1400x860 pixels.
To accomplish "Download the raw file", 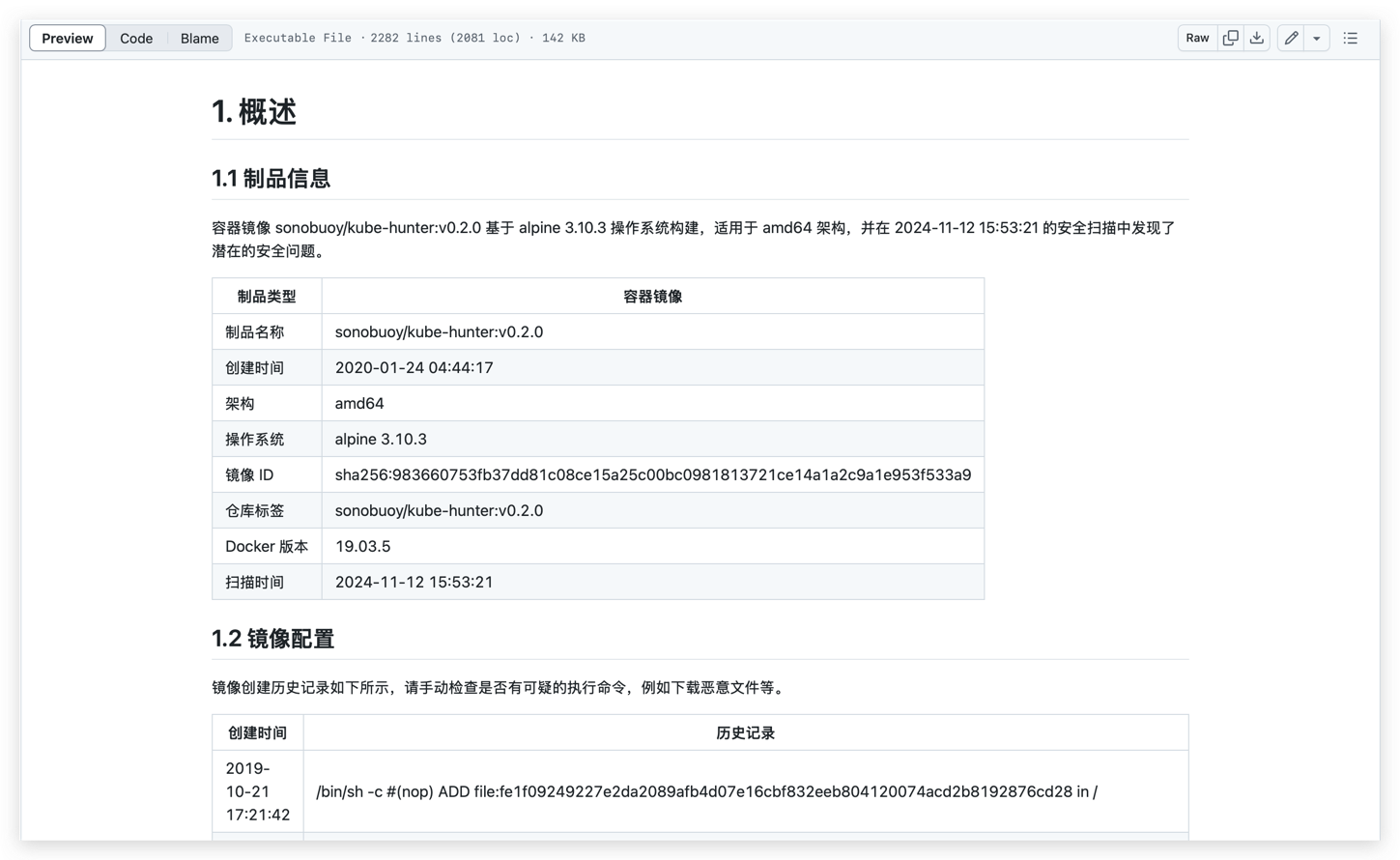I will [1256, 39].
